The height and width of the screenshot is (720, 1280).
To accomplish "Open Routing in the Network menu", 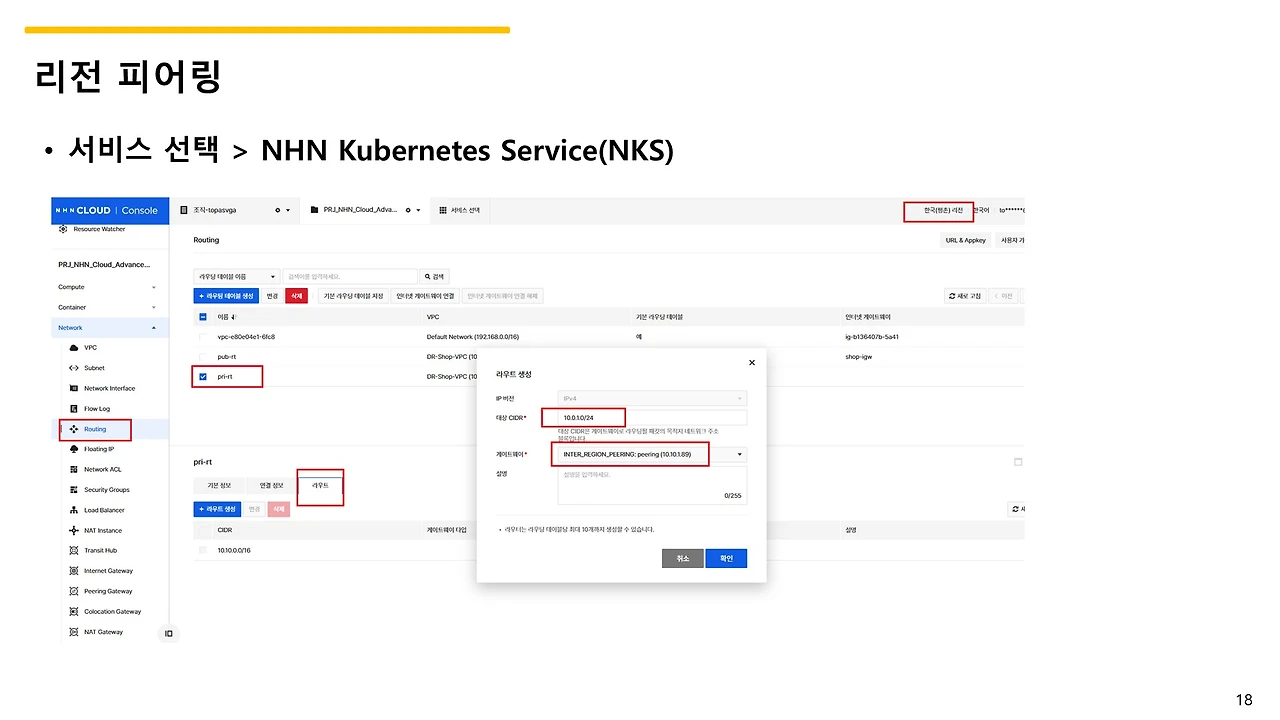I will point(95,429).
